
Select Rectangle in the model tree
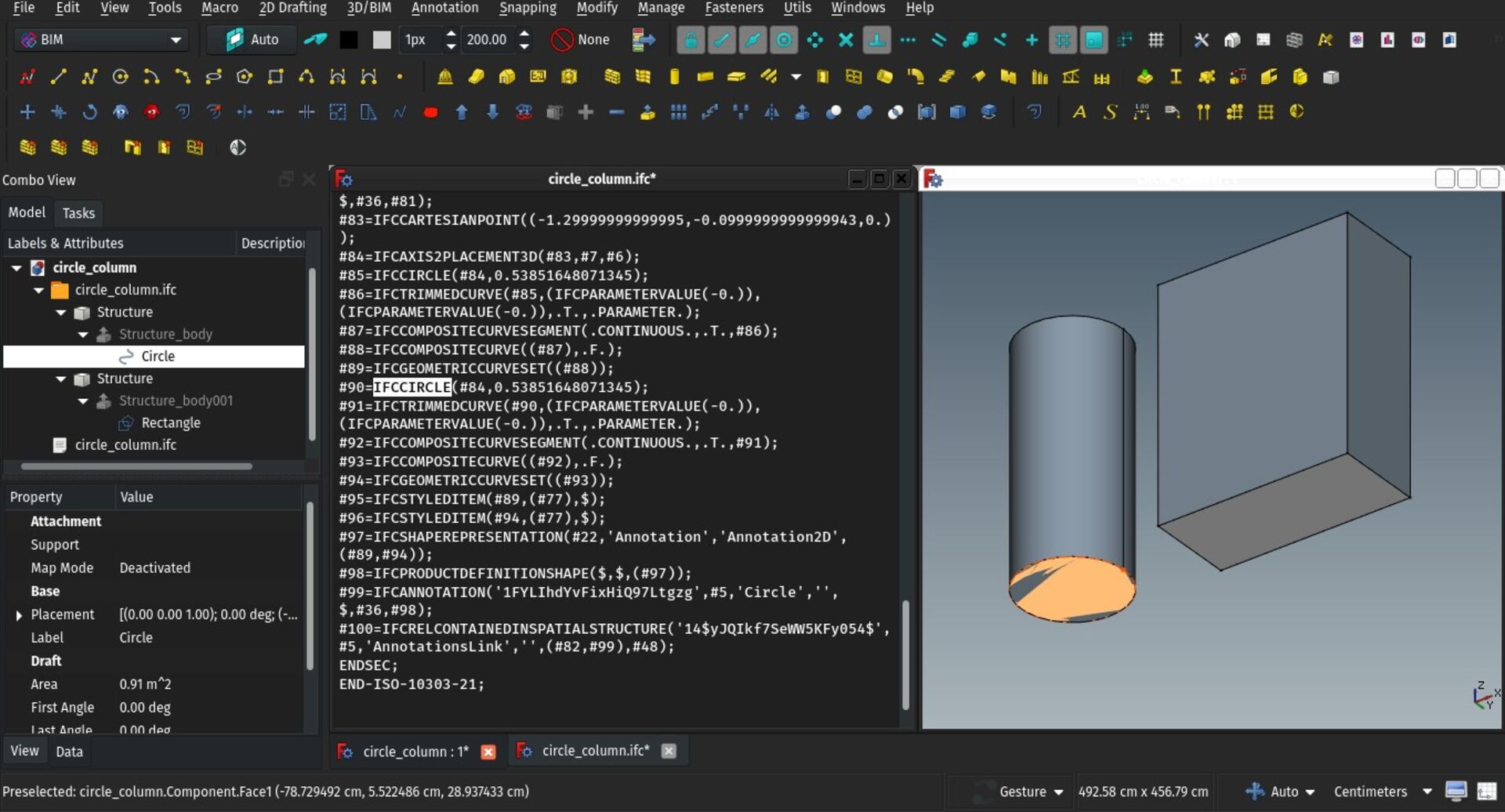pyautogui.click(x=170, y=423)
